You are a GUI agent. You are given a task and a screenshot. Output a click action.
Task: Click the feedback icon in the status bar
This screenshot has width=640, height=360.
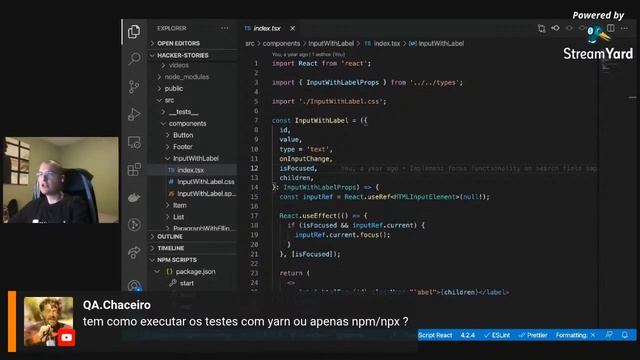tap(609, 335)
